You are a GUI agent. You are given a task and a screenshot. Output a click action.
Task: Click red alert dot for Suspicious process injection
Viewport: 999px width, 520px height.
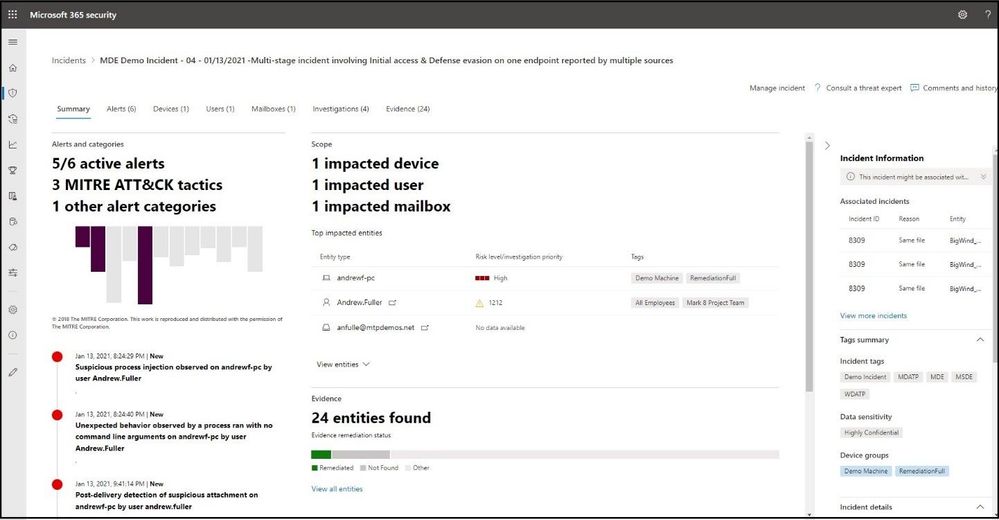[57, 357]
